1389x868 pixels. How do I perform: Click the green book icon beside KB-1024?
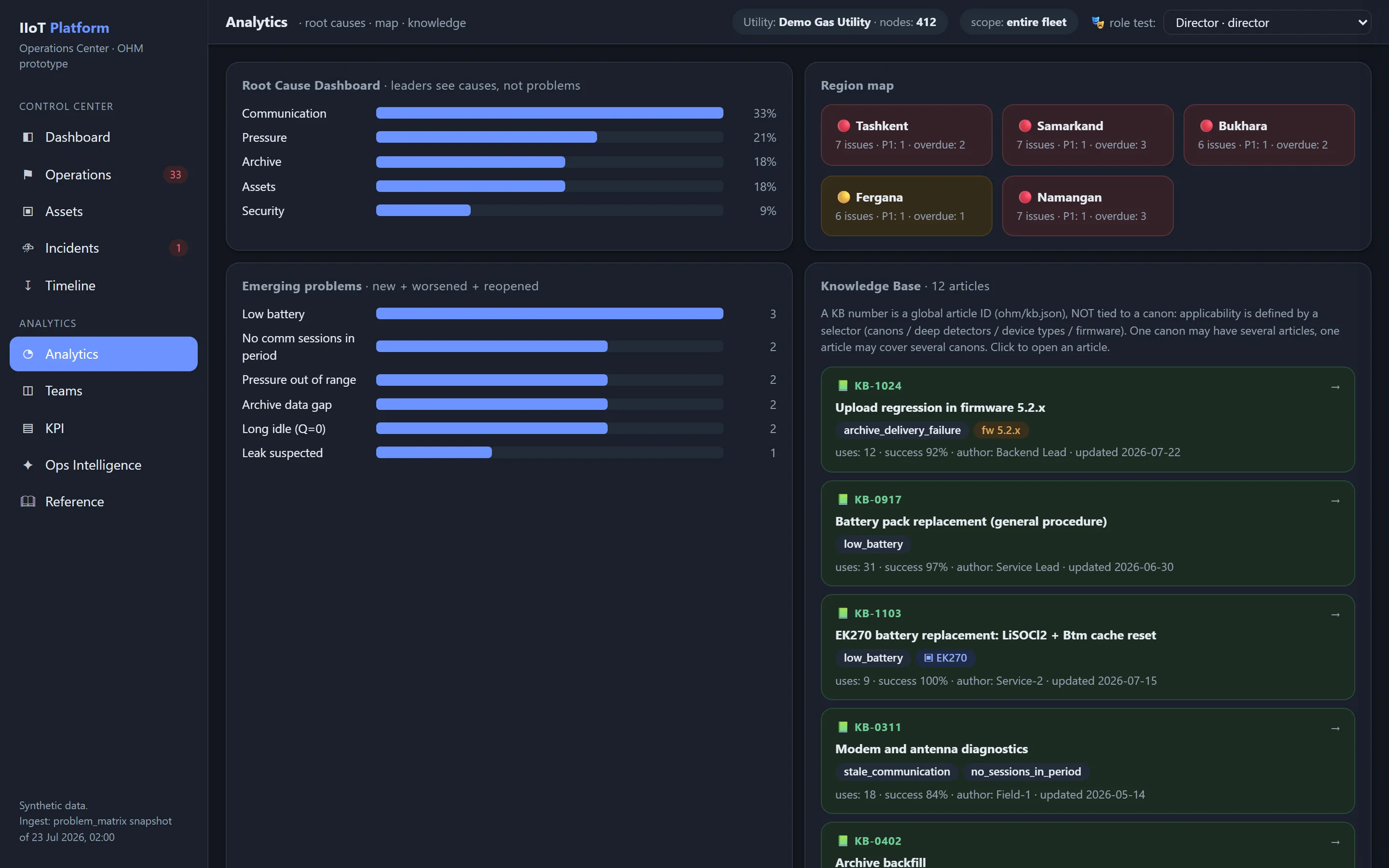(x=843, y=386)
